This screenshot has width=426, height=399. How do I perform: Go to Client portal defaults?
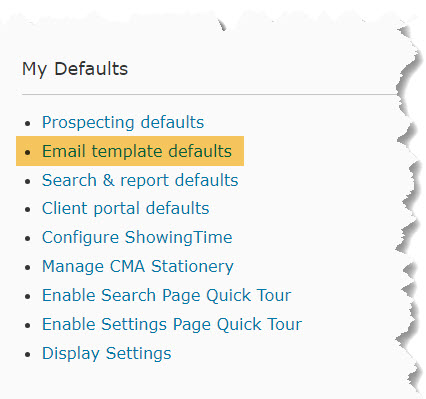[x=125, y=209]
